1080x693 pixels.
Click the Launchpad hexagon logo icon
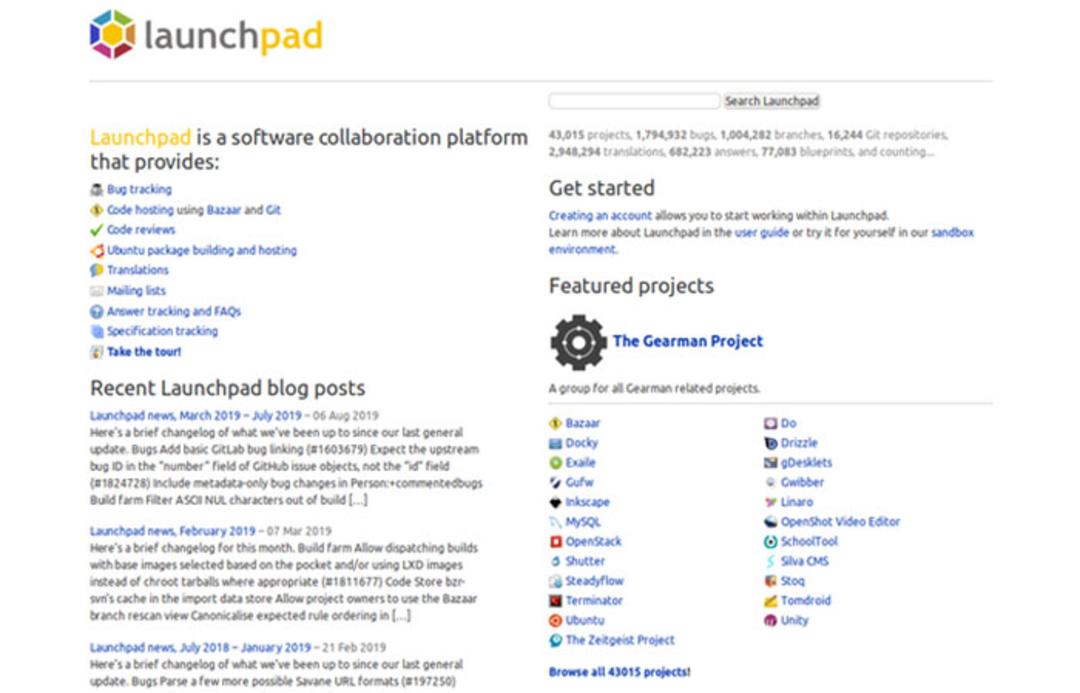pyautogui.click(x=112, y=34)
